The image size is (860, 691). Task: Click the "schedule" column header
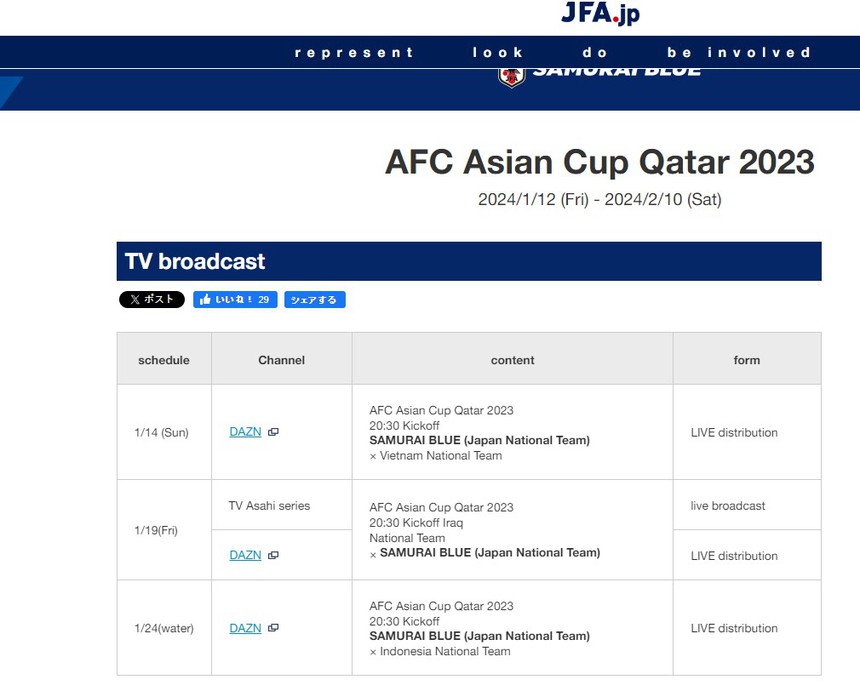pyautogui.click(x=164, y=360)
